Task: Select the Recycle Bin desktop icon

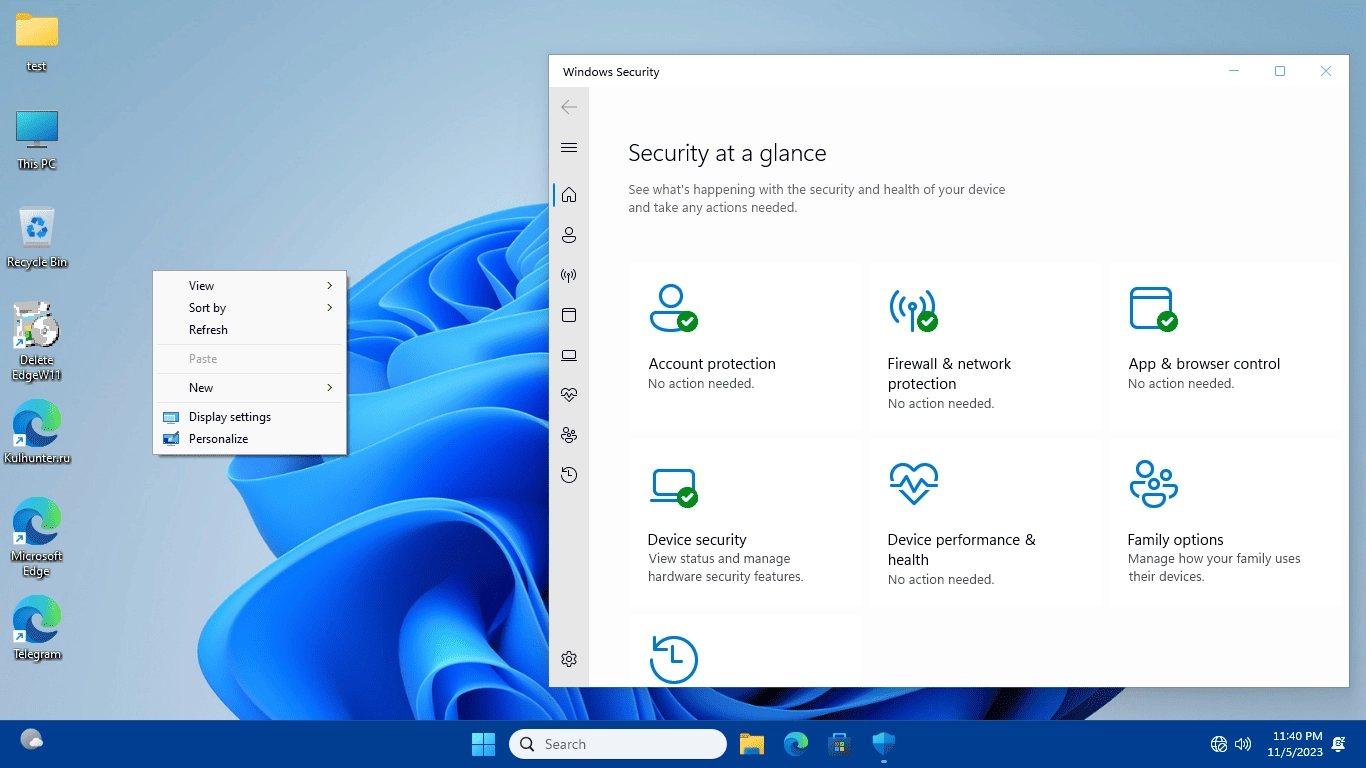Action: click(37, 238)
